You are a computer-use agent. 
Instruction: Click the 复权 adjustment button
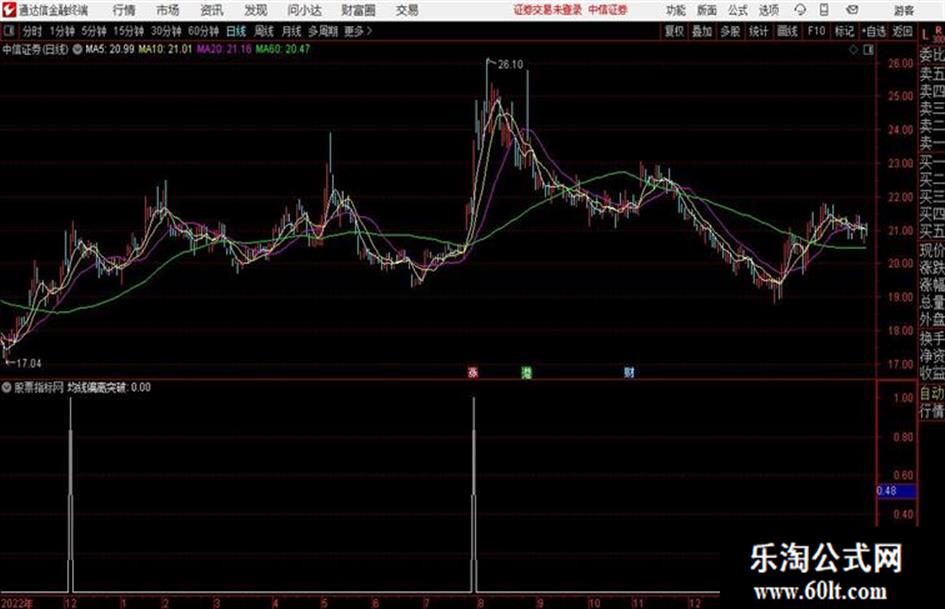674,31
